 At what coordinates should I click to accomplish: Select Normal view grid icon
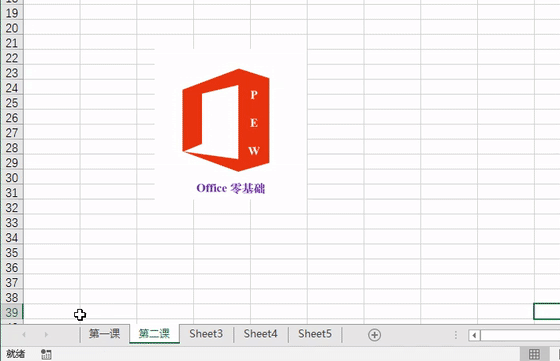click(x=534, y=354)
